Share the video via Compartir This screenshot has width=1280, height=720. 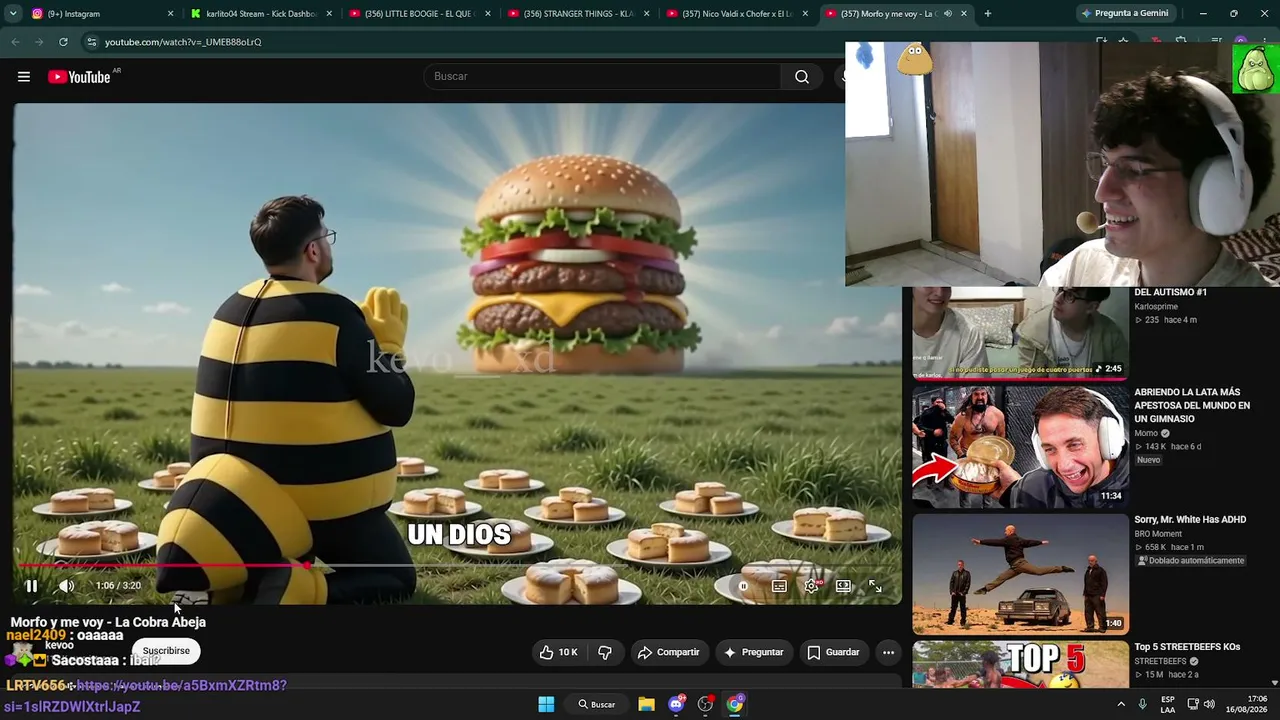click(668, 652)
